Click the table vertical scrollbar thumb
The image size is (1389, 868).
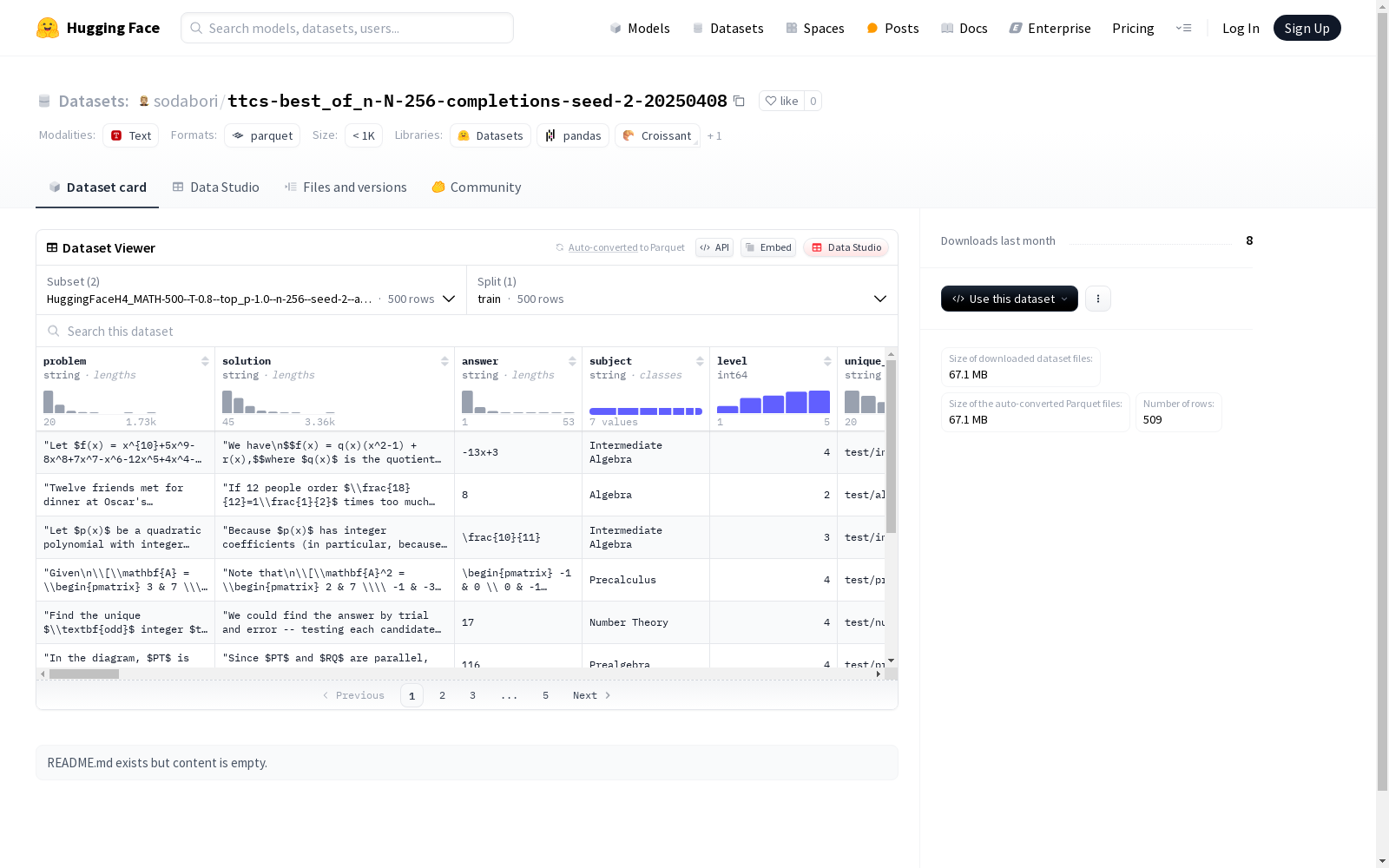[891, 446]
